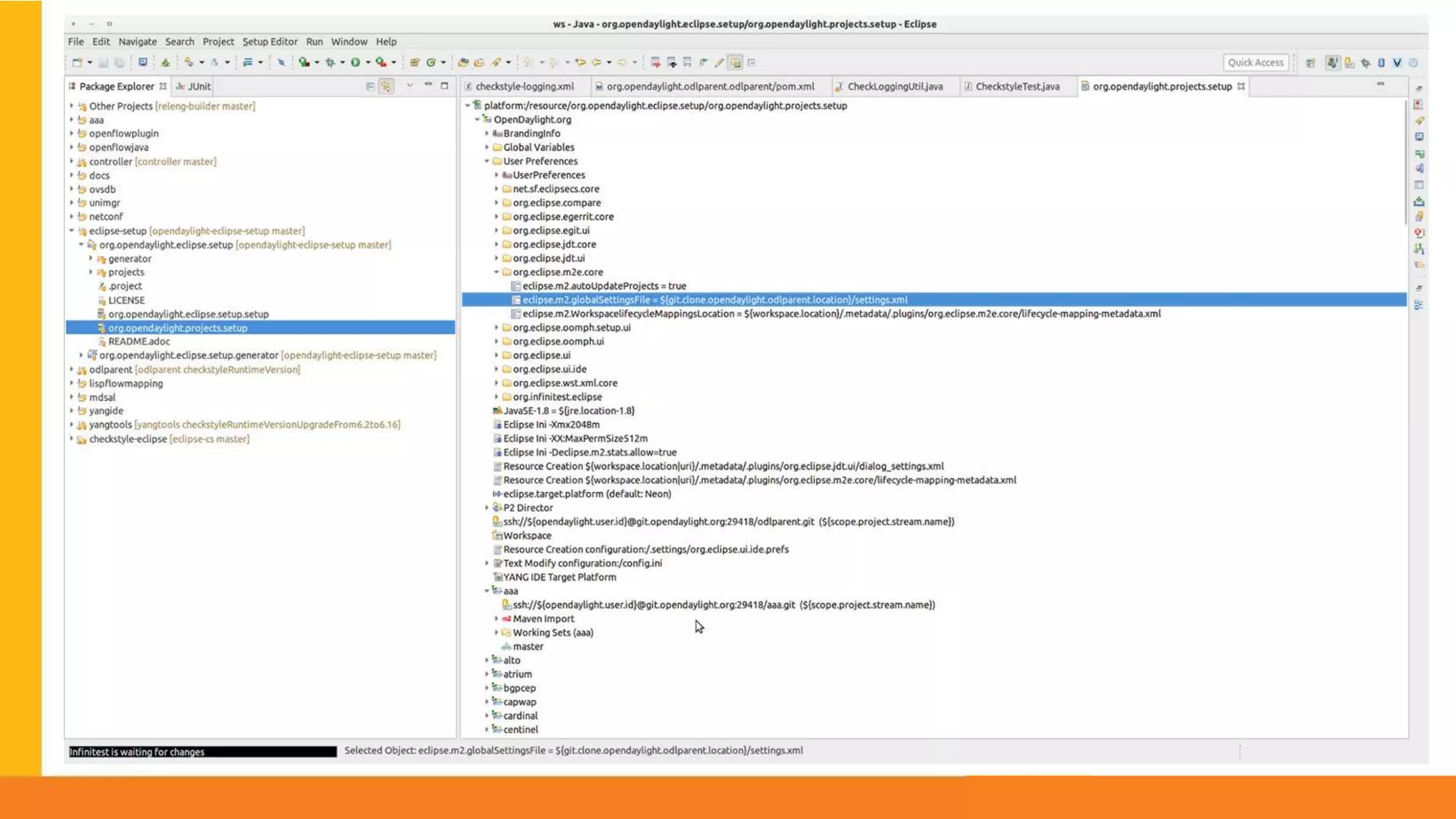Toggle Link with Editor in Package Explorer
This screenshot has height=819, width=1456.
386,86
